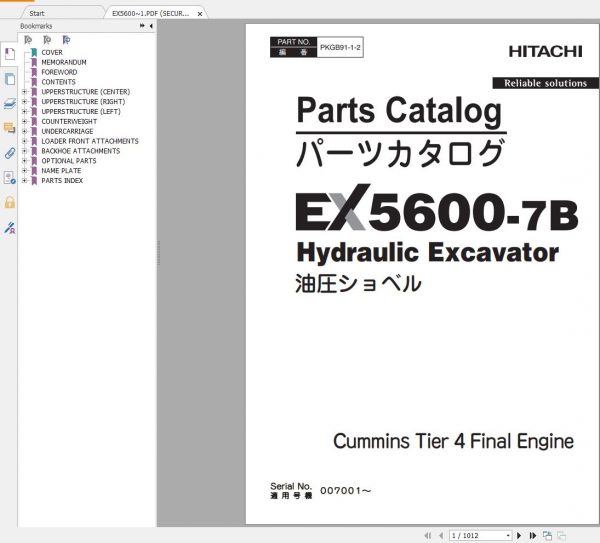The width and height of the screenshot is (600, 543).
Task: Click the Bookmarks panel title
Action: (36, 26)
